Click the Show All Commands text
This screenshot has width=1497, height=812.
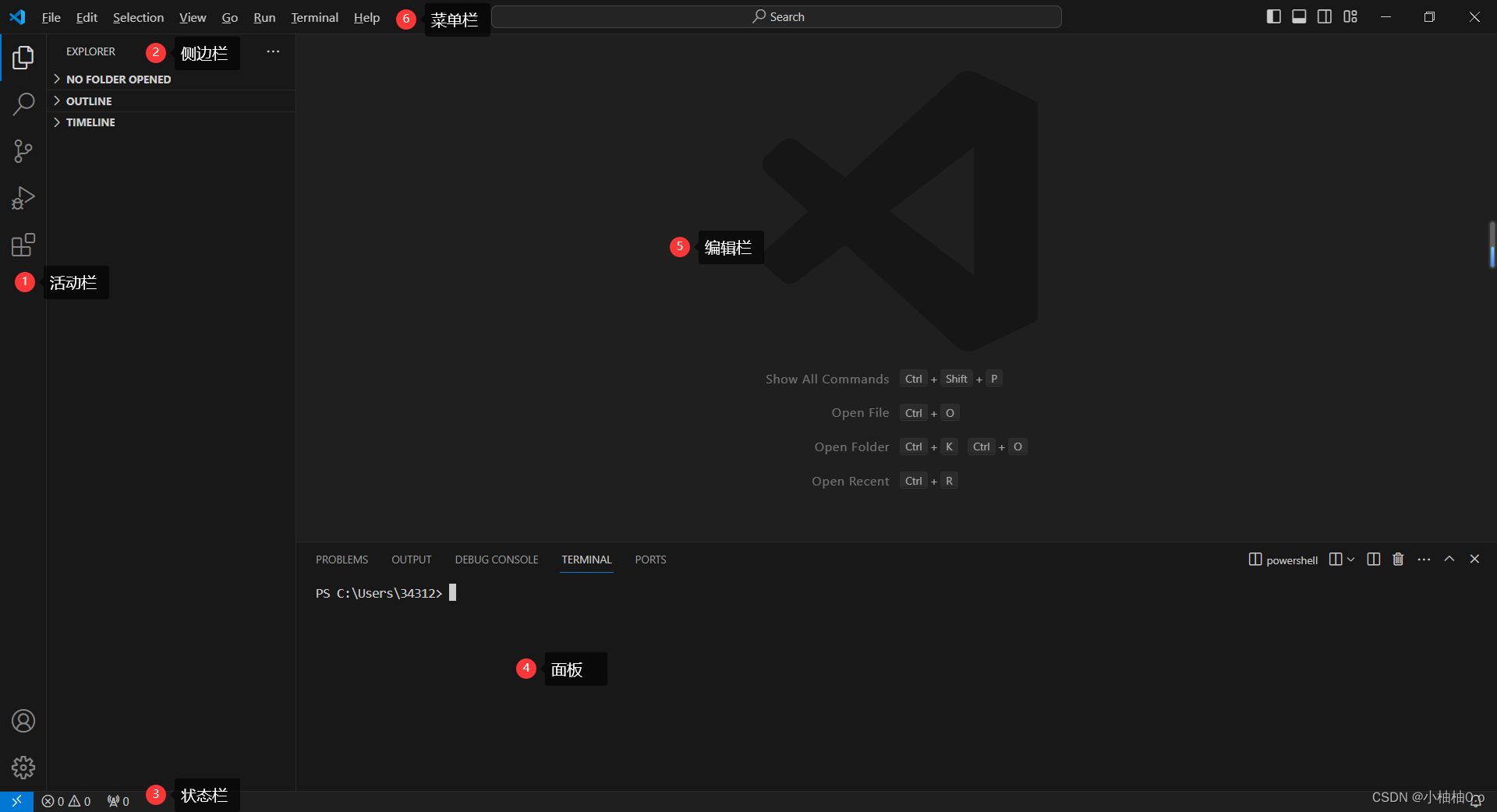(826, 379)
